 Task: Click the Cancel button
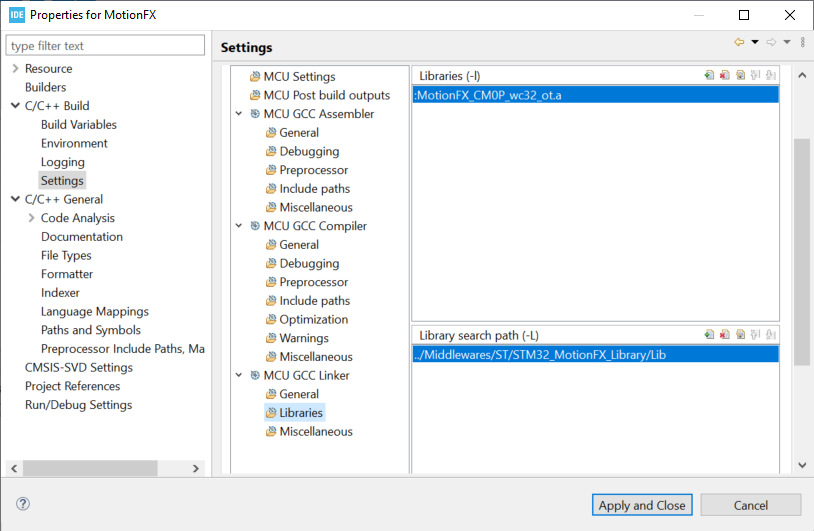pyautogui.click(x=751, y=505)
